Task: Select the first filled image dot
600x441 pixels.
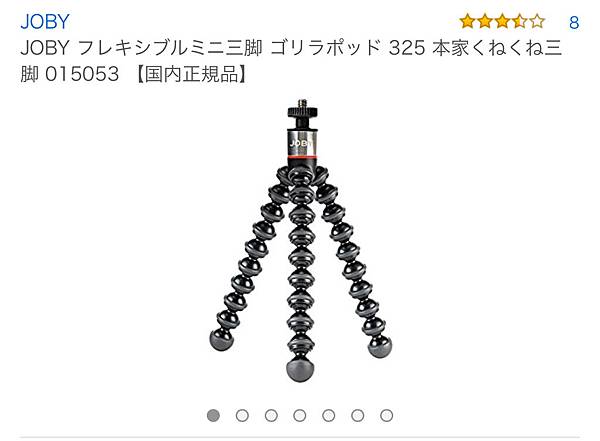Action: click(x=213, y=415)
